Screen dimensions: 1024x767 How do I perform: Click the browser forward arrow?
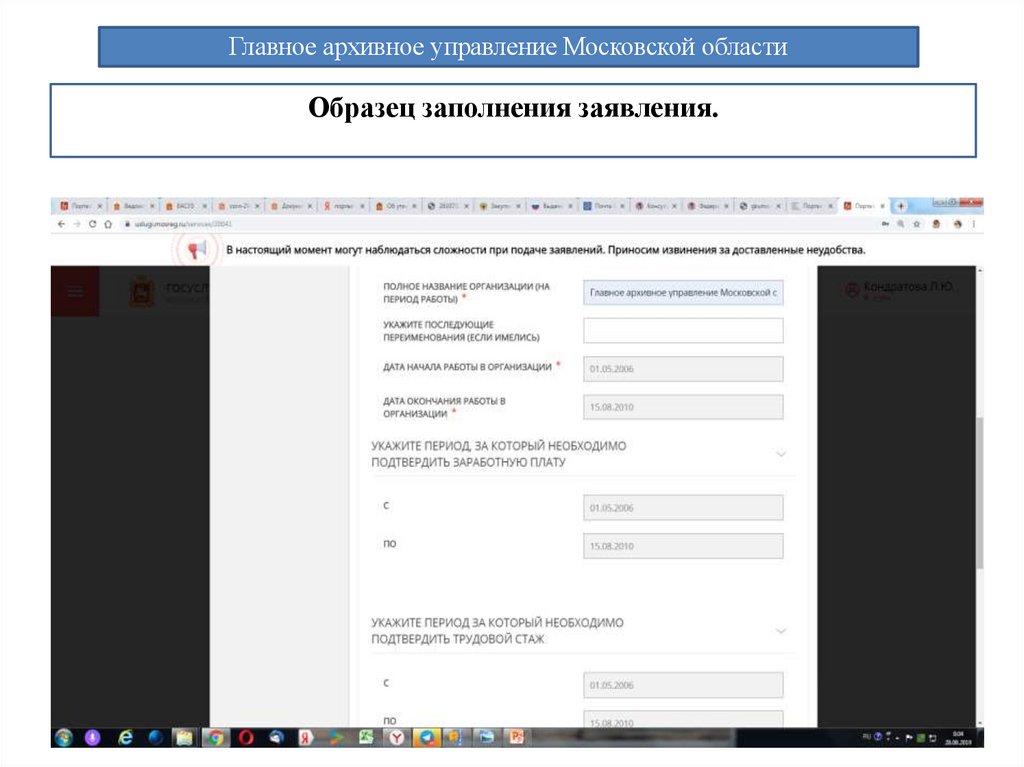click(x=76, y=224)
